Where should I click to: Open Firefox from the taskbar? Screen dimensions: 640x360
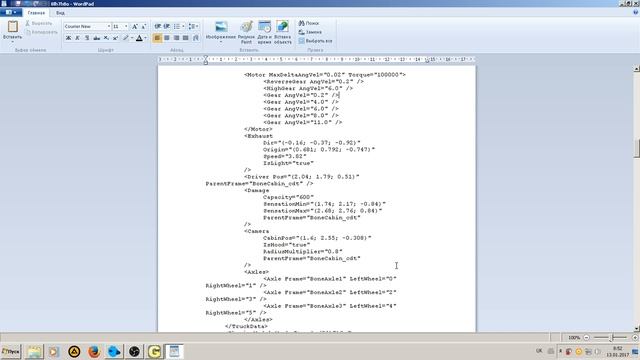coord(94,351)
